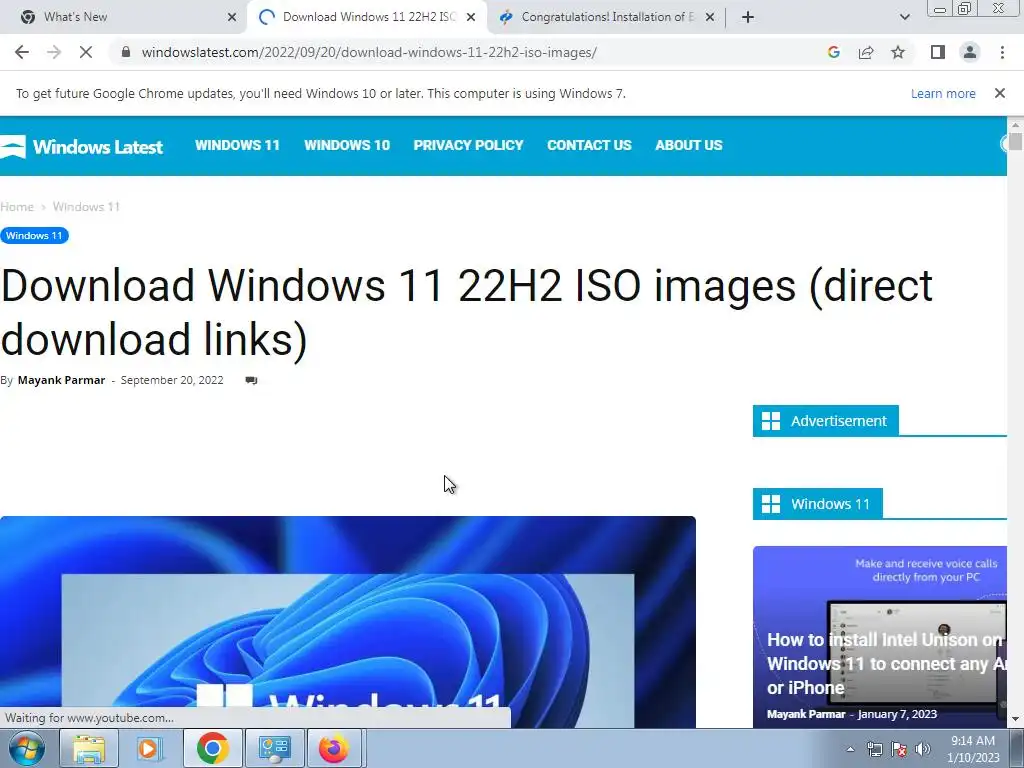Click the address bar URL
Image resolution: width=1024 pixels, height=768 pixels.
369,52
